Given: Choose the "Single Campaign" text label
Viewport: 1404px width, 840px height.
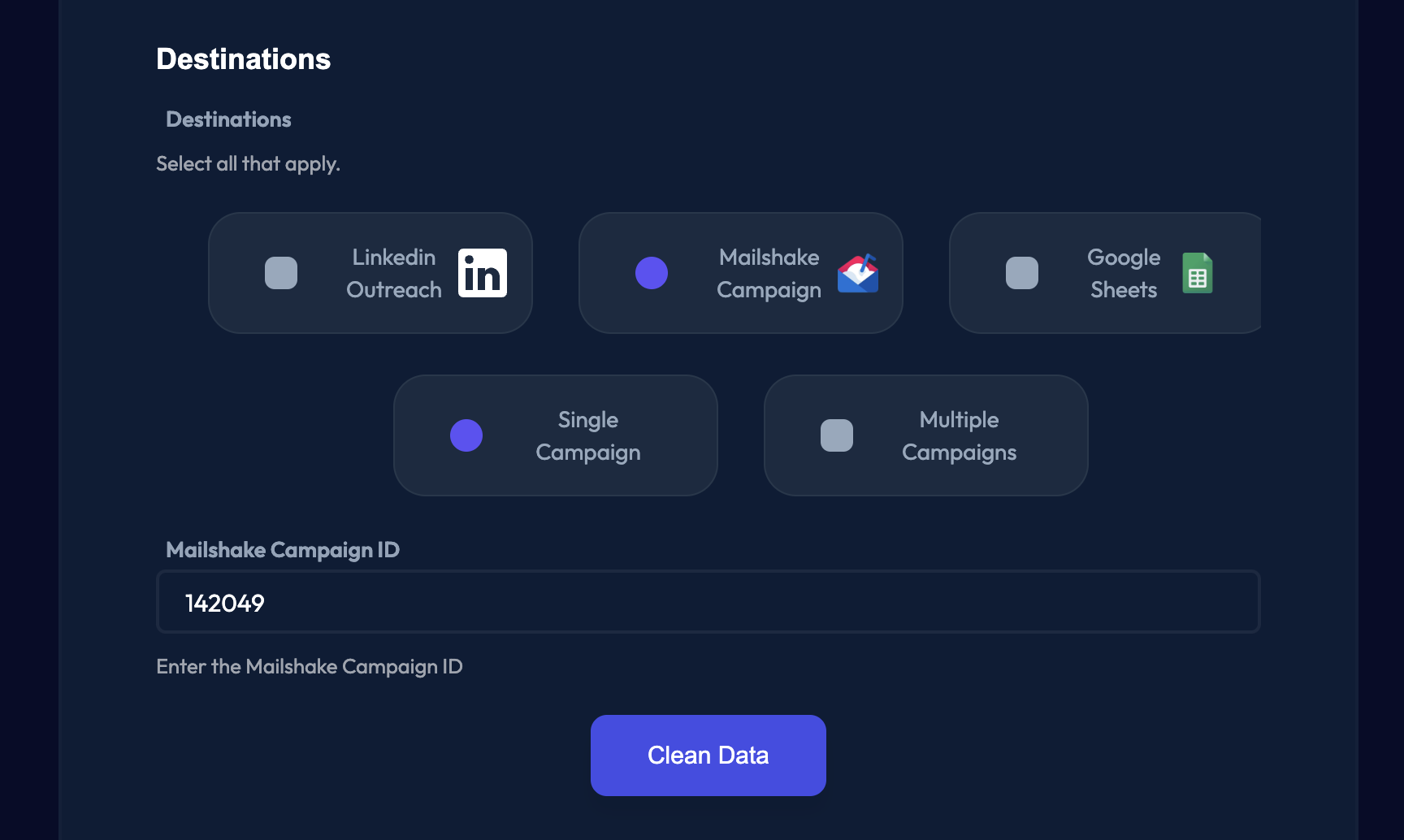Looking at the screenshot, I should click(x=588, y=435).
